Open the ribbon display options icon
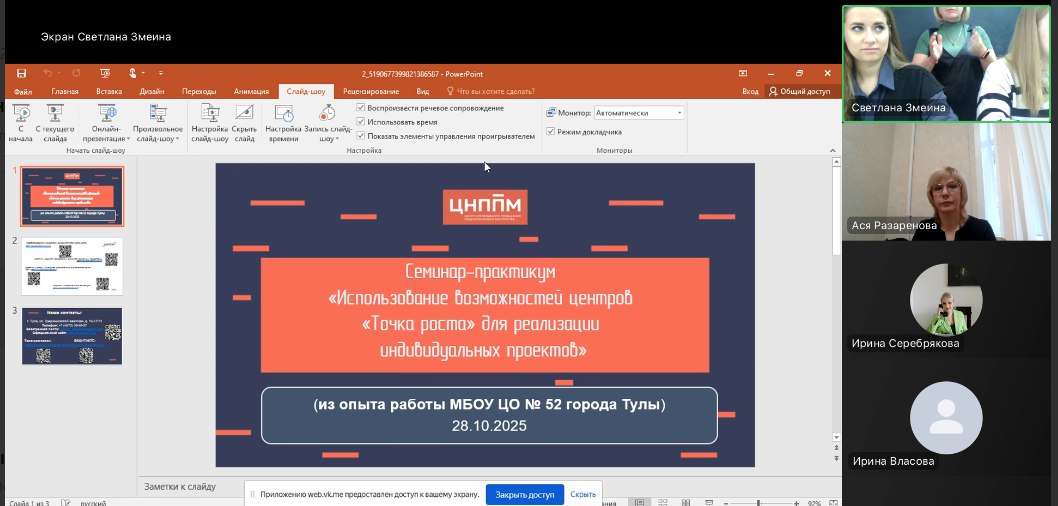Image resolution: width=1058 pixels, height=506 pixels. [742, 73]
